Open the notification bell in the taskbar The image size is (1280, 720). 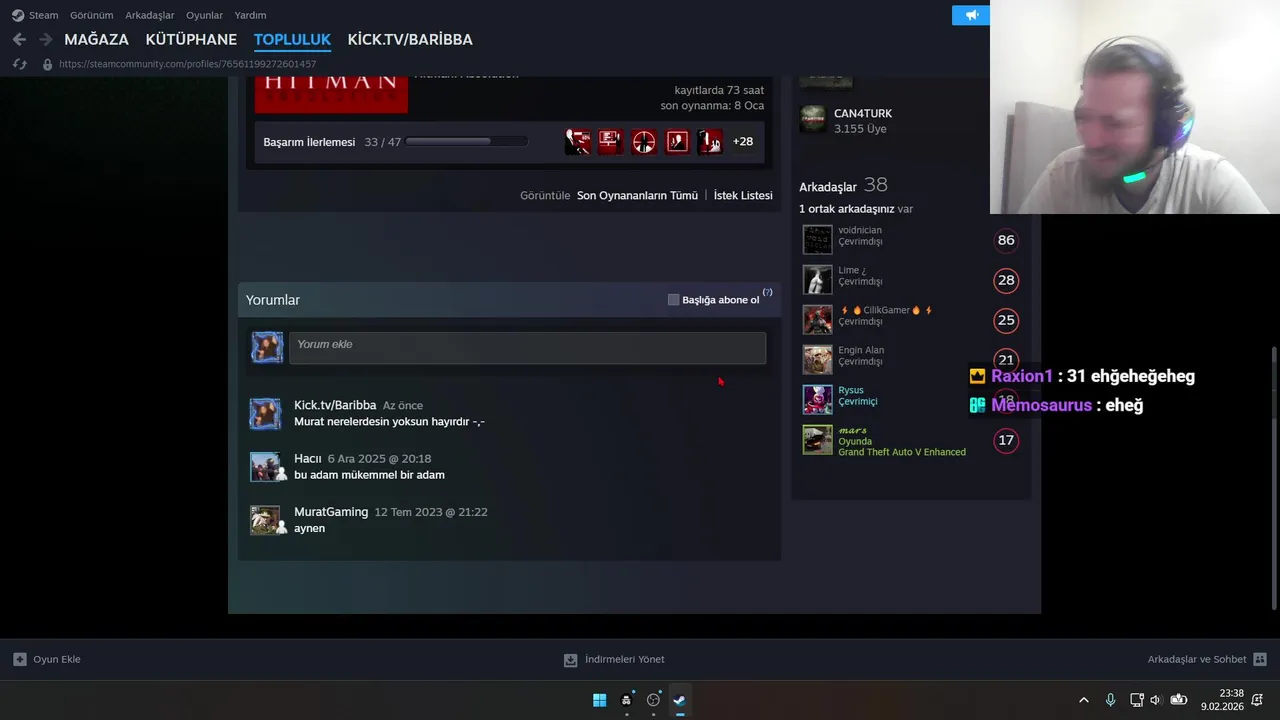(x=1257, y=700)
